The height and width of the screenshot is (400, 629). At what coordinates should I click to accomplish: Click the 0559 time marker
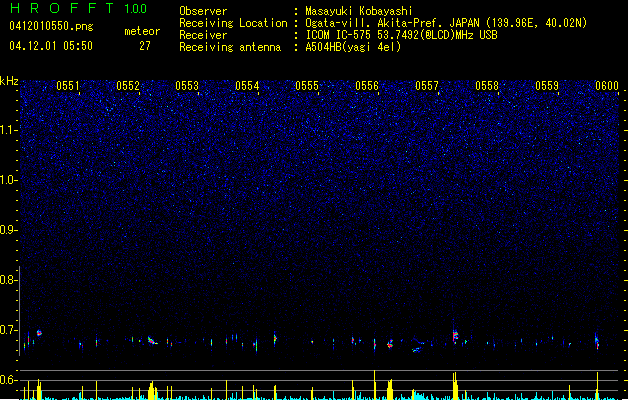click(x=547, y=86)
